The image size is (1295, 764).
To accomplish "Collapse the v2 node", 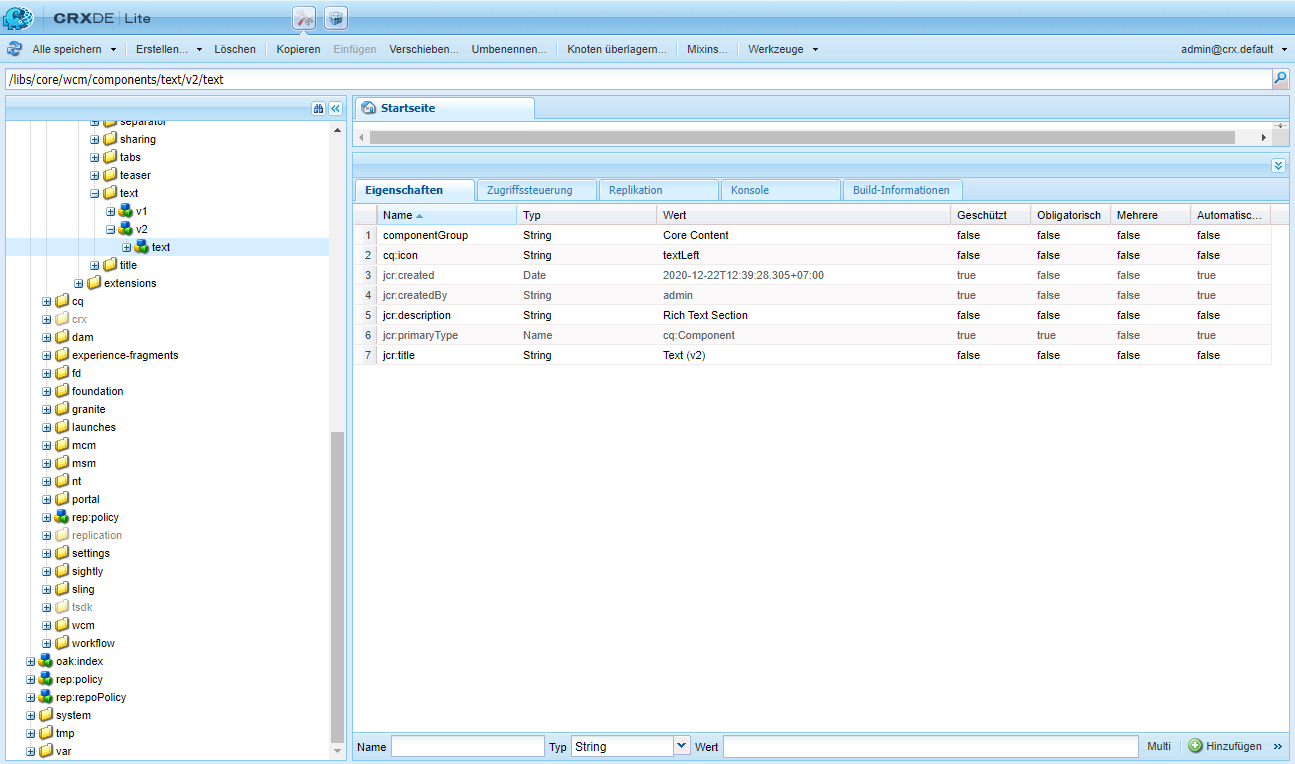I will pyautogui.click(x=111, y=229).
